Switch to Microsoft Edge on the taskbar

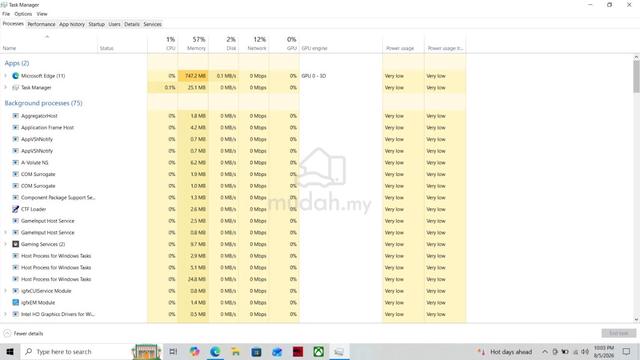click(x=215, y=351)
